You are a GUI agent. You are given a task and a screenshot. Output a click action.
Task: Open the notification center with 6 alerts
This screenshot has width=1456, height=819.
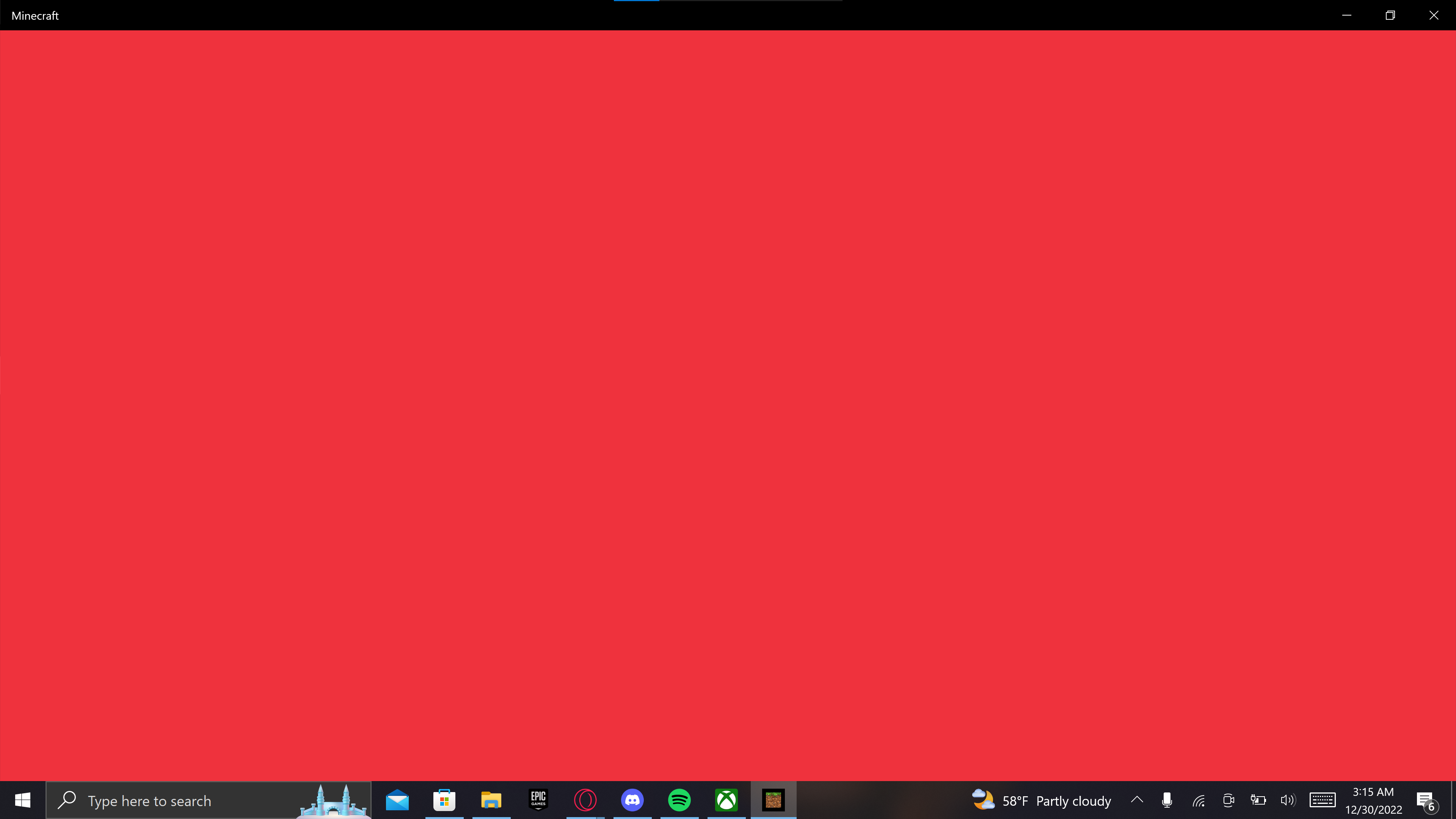click(x=1426, y=801)
